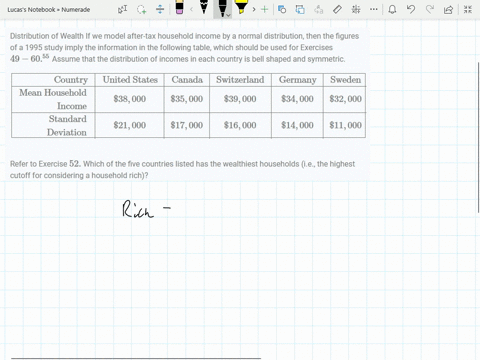
Task: Select the first black pen
Action: click(204, 7)
